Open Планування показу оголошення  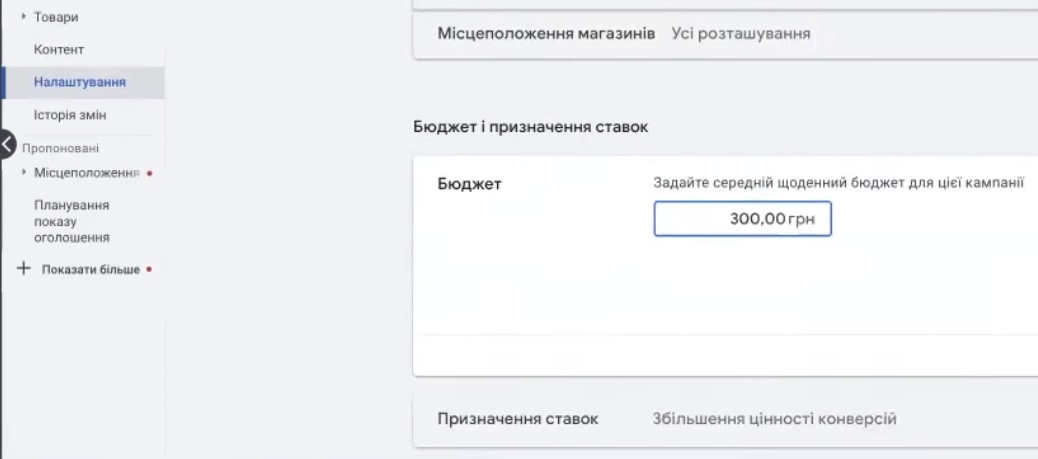pos(71,221)
